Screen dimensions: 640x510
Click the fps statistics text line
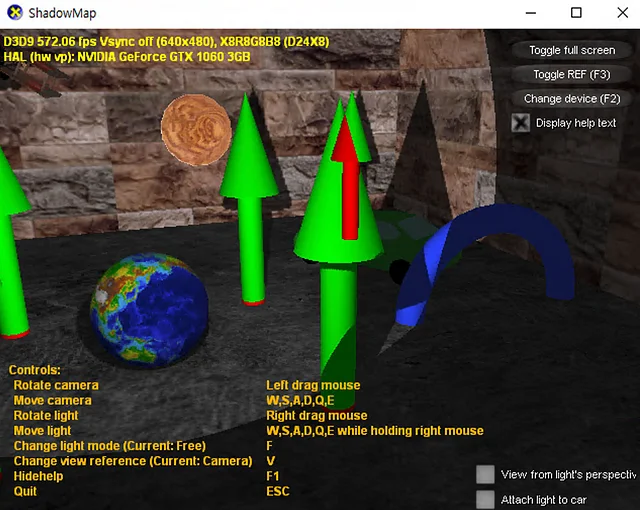coord(127,42)
